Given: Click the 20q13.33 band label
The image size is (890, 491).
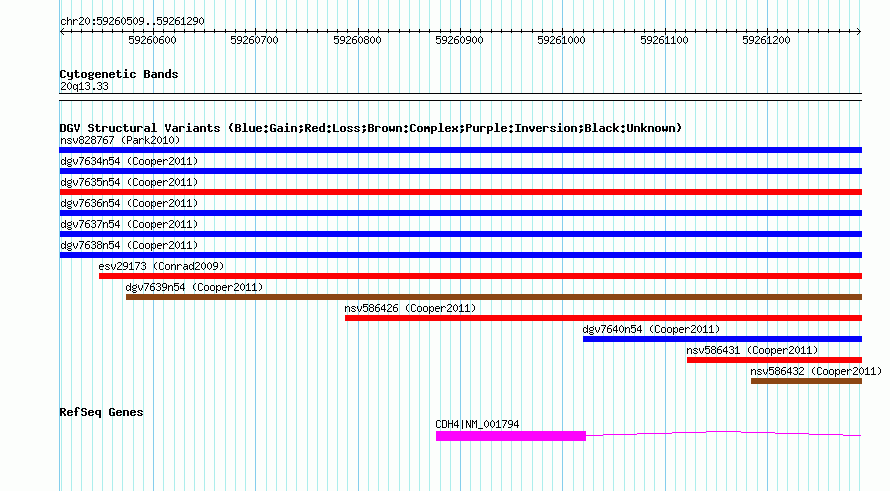Looking at the screenshot, I should pos(84,86).
